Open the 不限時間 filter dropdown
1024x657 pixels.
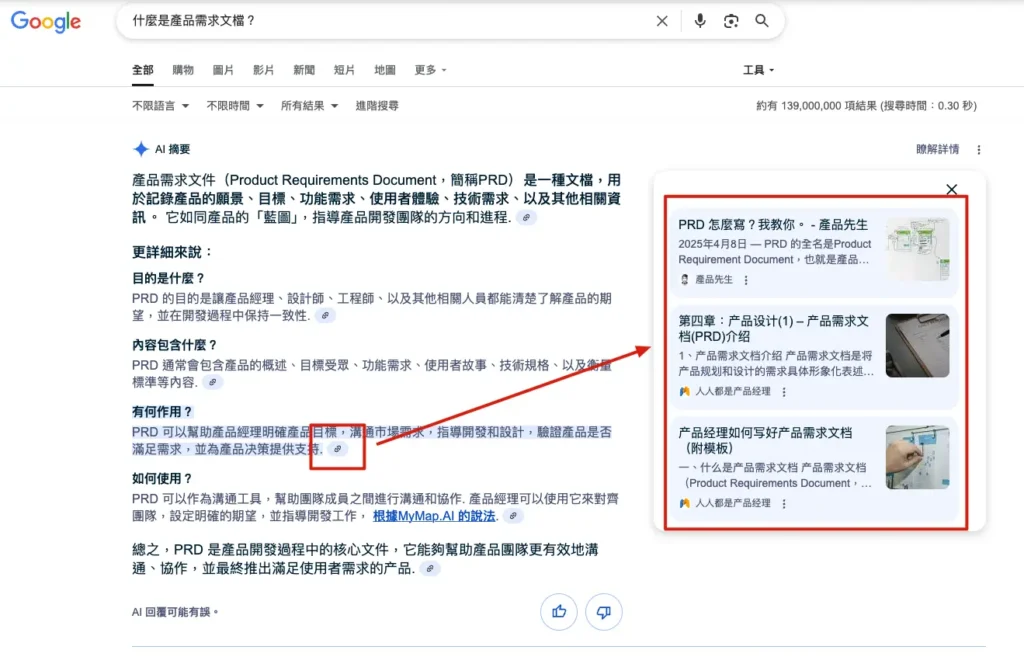point(235,106)
